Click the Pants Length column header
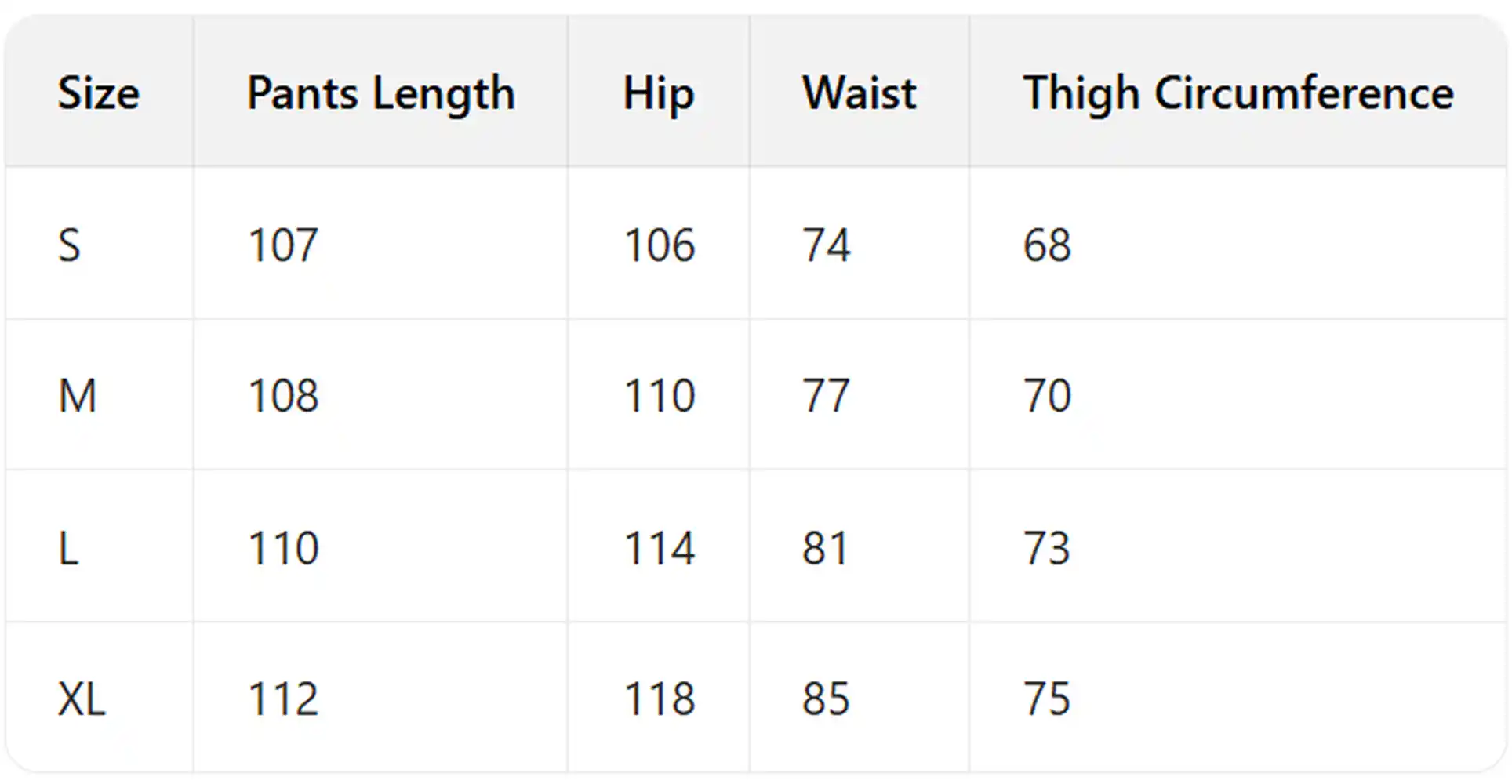 tap(381, 93)
